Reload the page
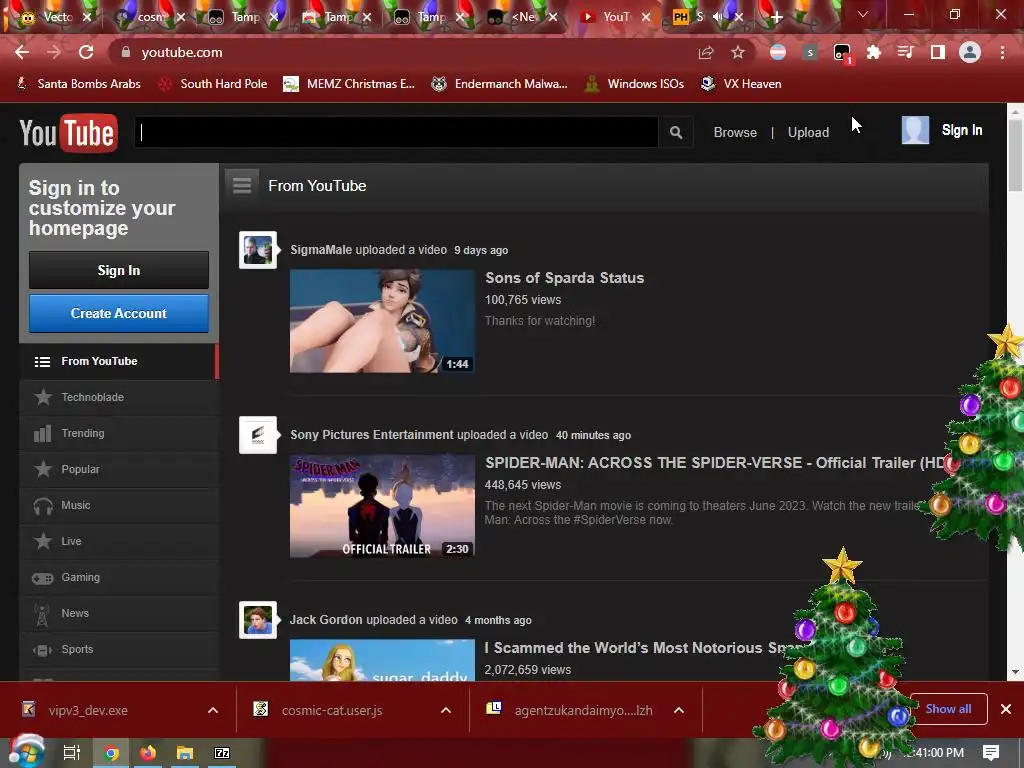Viewport: 1024px width, 768px height. [x=86, y=52]
